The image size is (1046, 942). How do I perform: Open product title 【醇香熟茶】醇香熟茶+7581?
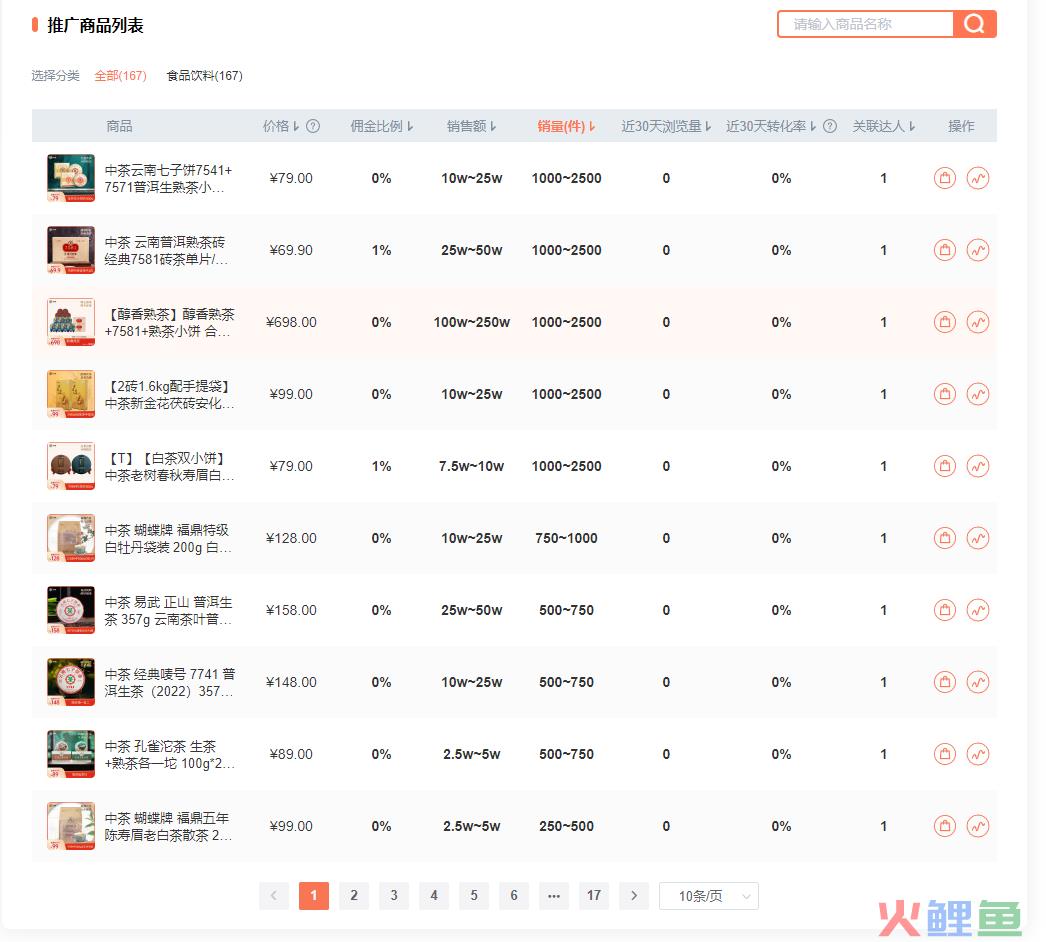coord(169,323)
